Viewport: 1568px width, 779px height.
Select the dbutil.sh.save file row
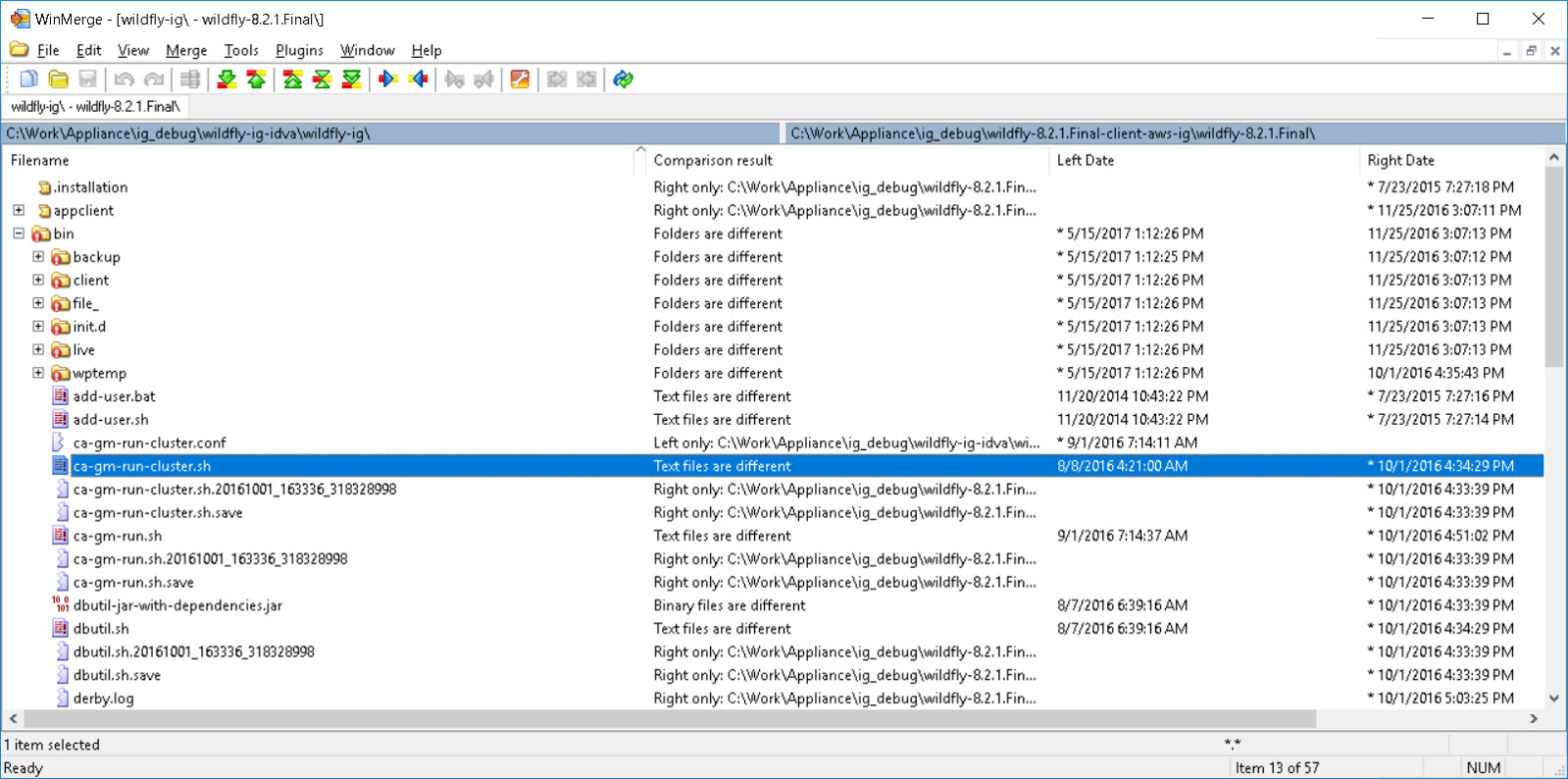coord(773,675)
